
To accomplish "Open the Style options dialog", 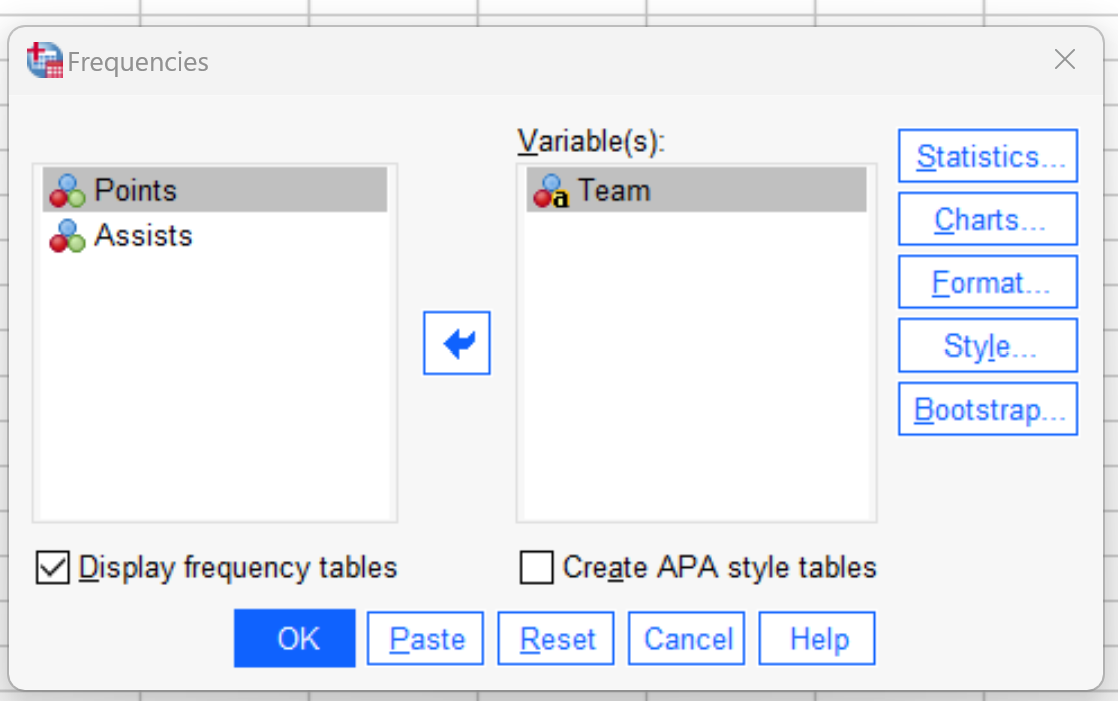I will tap(987, 345).
